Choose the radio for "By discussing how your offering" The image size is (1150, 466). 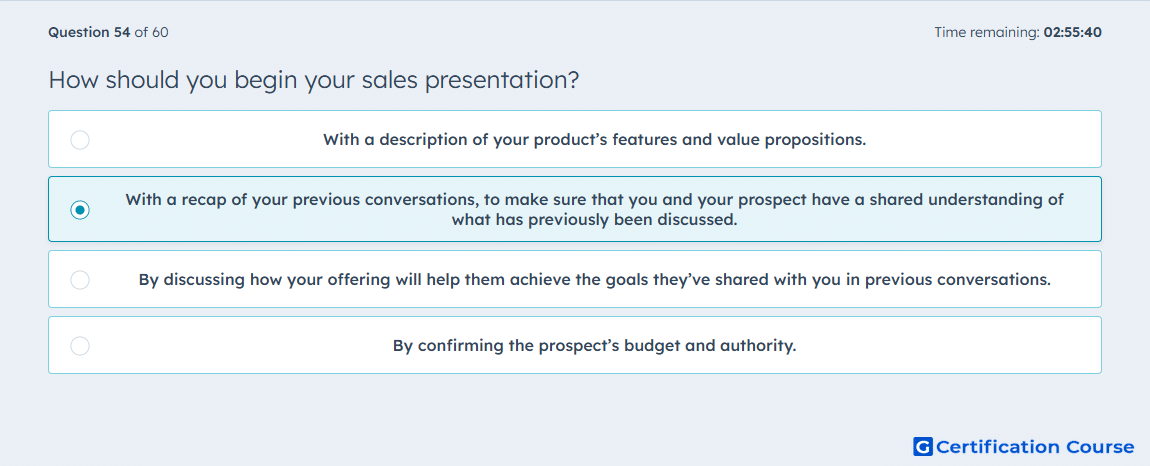click(x=80, y=280)
